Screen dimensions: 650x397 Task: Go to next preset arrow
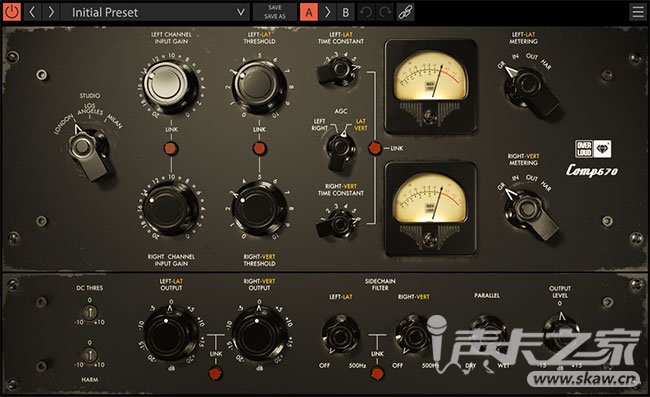click(51, 12)
